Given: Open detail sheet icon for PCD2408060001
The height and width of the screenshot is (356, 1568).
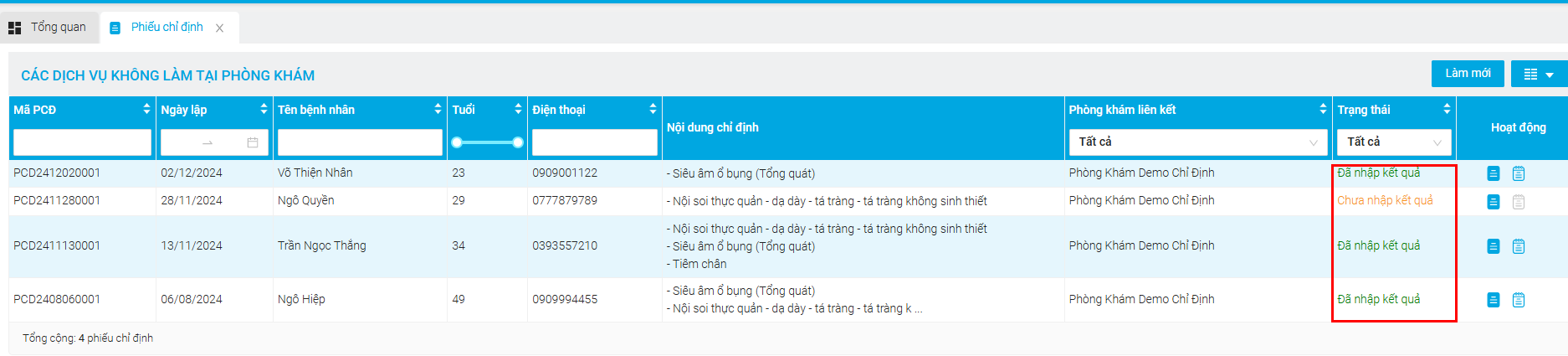Looking at the screenshot, I should pyautogui.click(x=1494, y=300).
